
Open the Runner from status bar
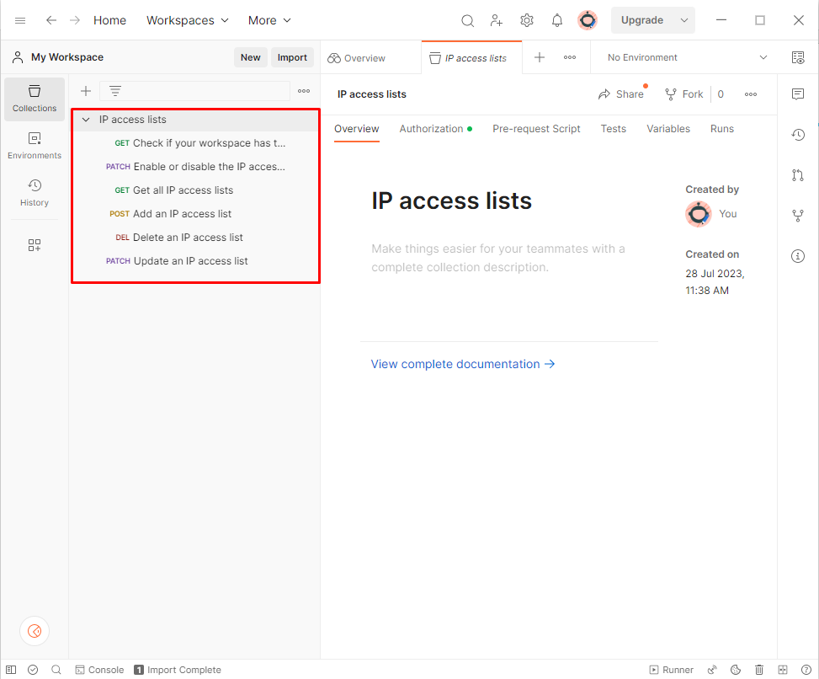pos(672,670)
